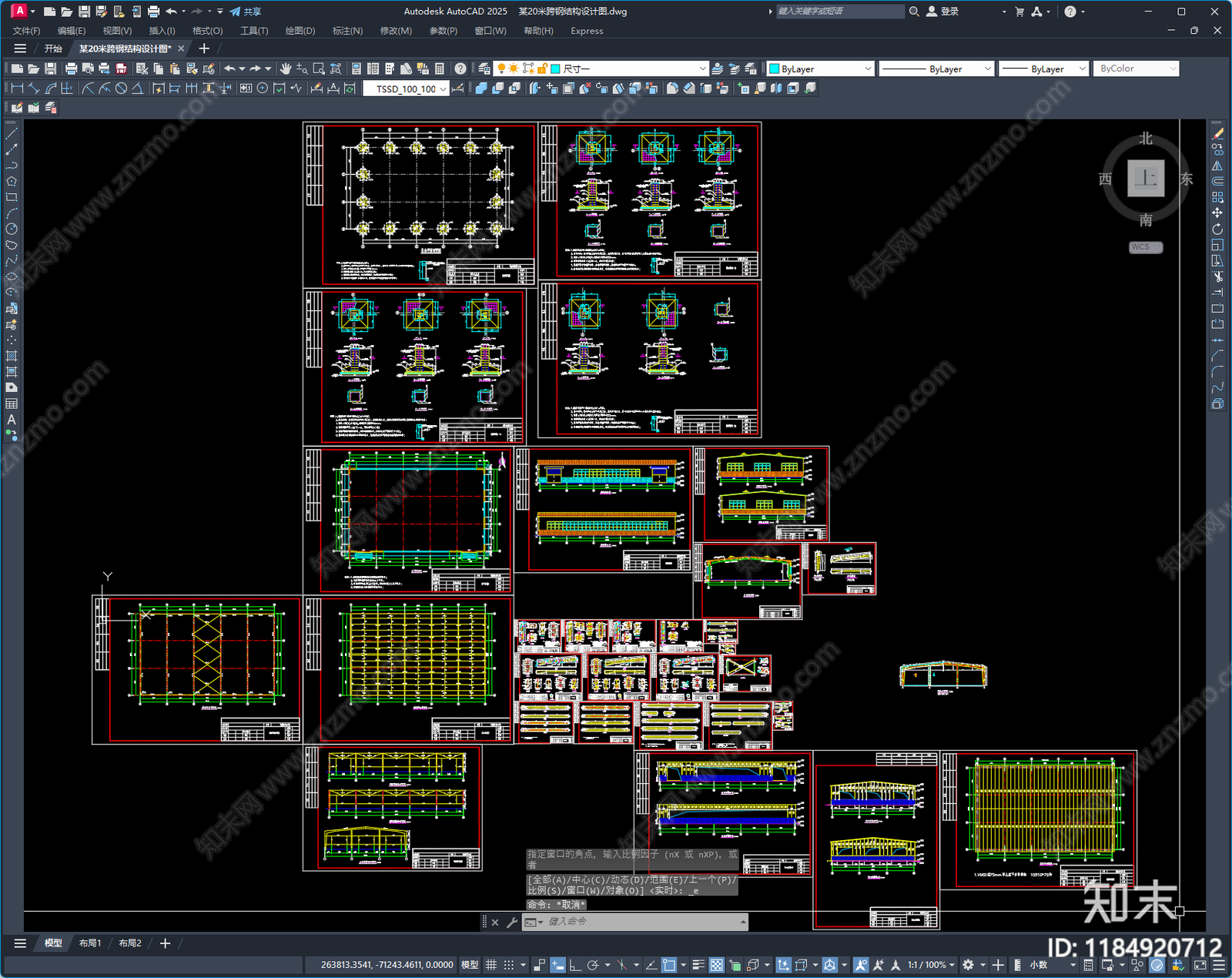
Task: Open the ByLayer color dropdown
Action: [821, 69]
